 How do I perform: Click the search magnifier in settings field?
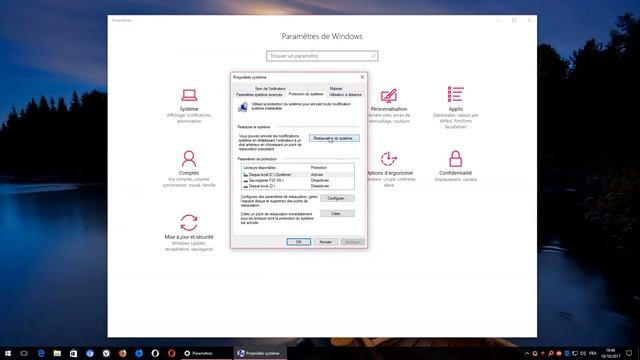373,56
